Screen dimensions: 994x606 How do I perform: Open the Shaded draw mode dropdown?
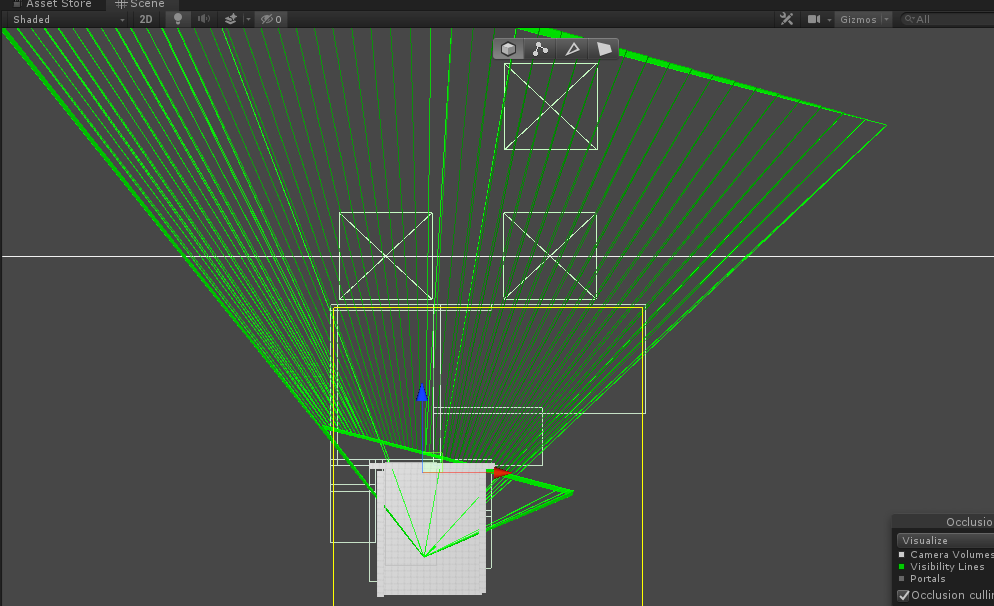click(67, 19)
